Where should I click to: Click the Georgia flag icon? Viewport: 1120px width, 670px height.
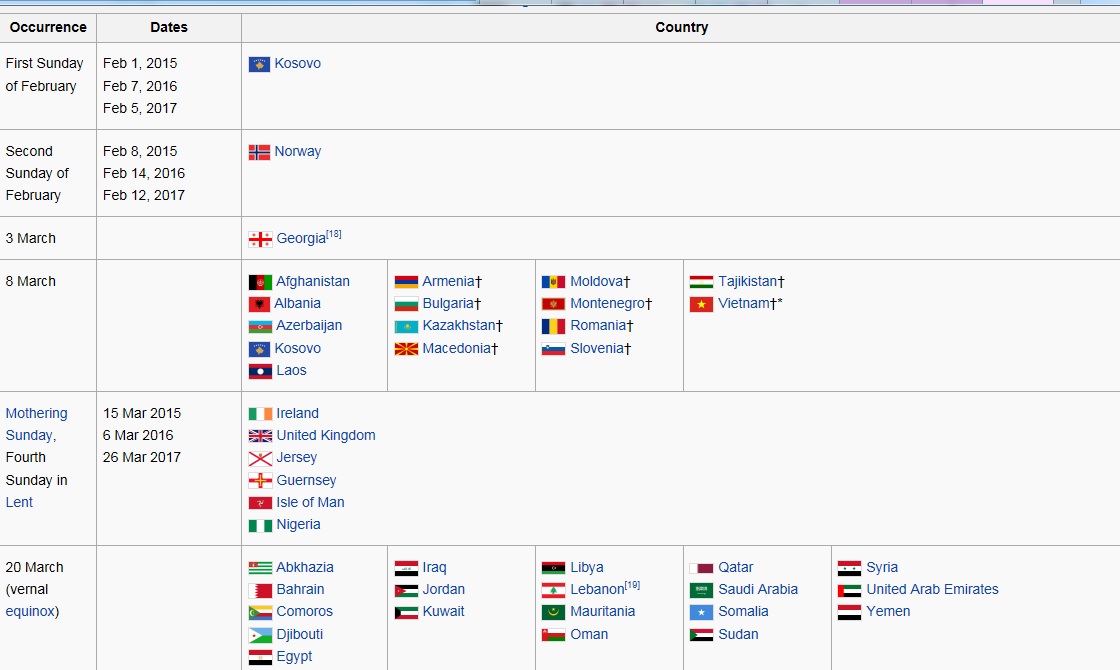click(x=260, y=239)
